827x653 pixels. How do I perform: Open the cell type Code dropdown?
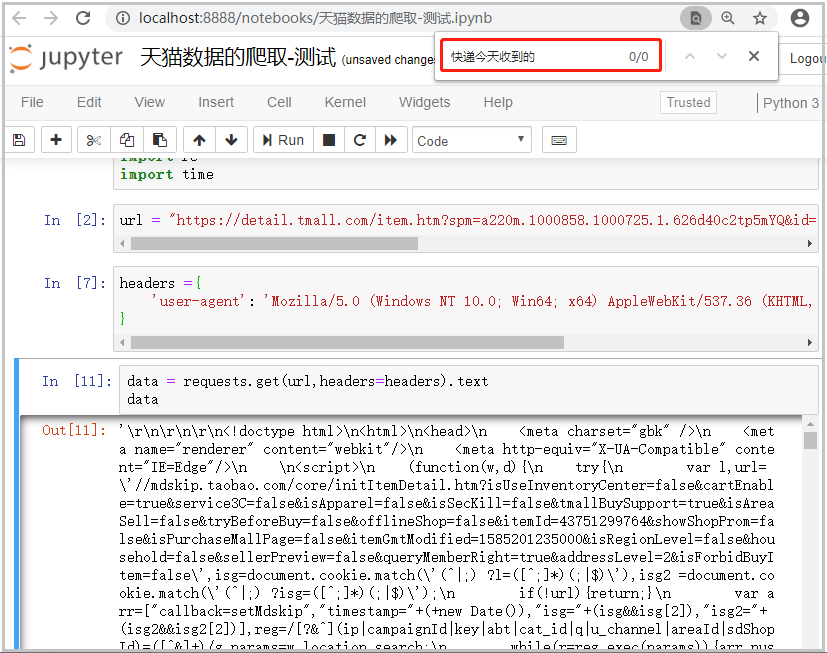tap(472, 140)
